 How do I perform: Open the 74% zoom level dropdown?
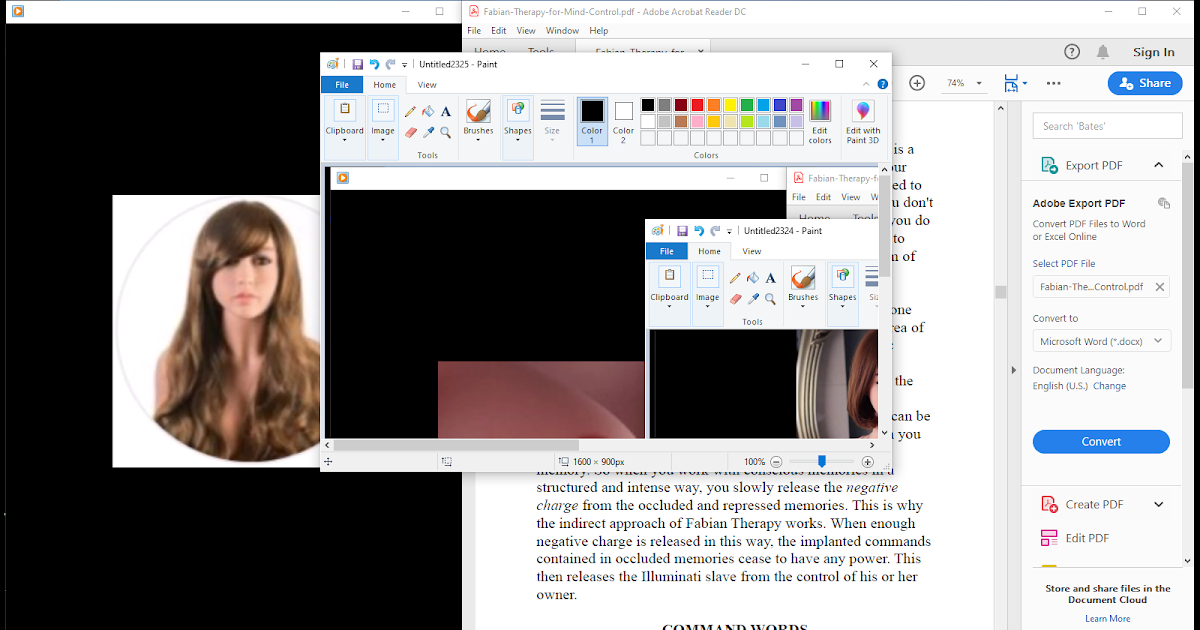(979, 84)
